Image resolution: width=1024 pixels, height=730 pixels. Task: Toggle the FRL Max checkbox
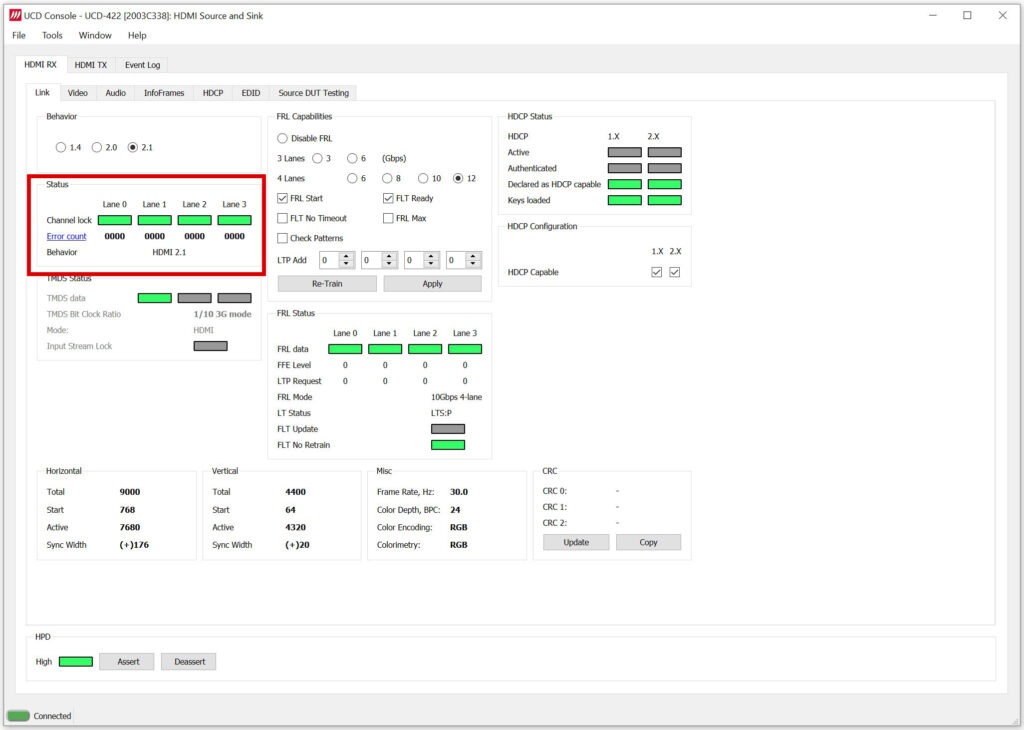389,218
